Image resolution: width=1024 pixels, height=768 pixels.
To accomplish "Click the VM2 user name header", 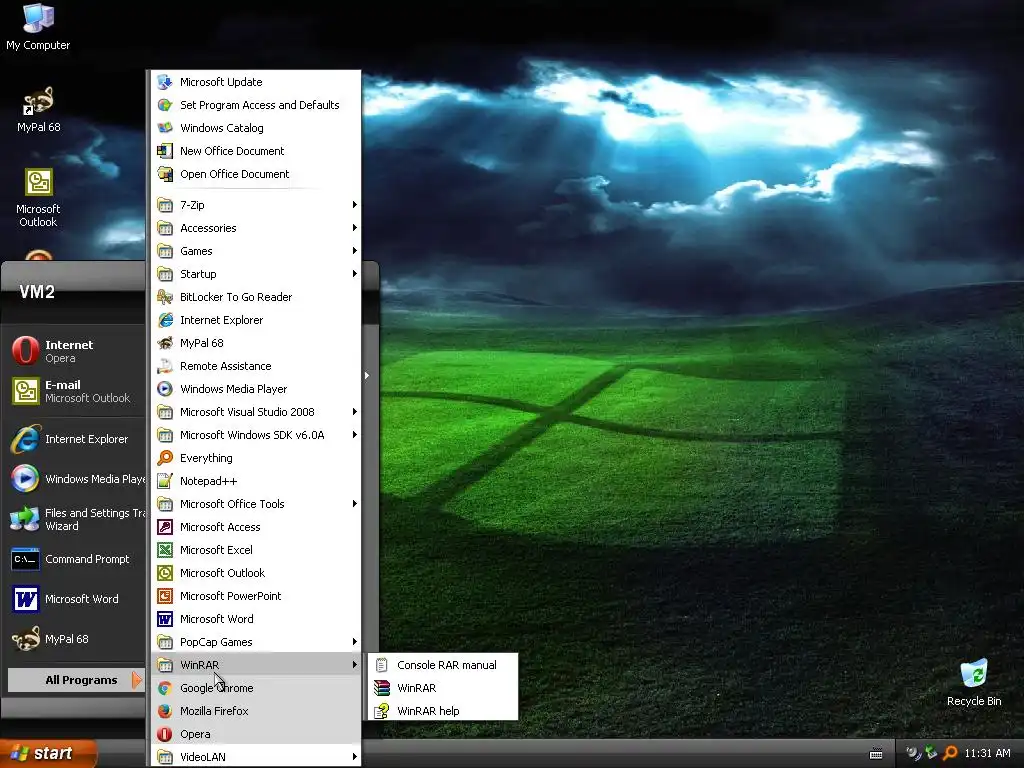I will click(x=37, y=292).
